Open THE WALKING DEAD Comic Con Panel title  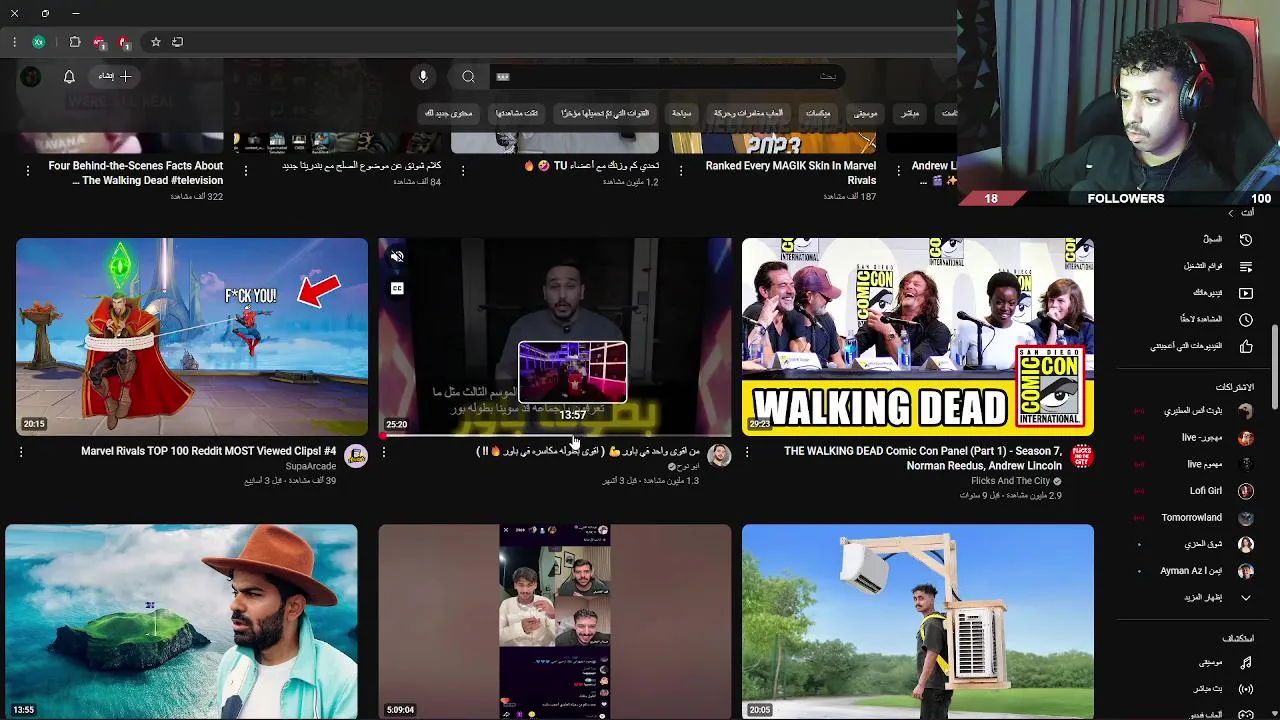point(923,458)
